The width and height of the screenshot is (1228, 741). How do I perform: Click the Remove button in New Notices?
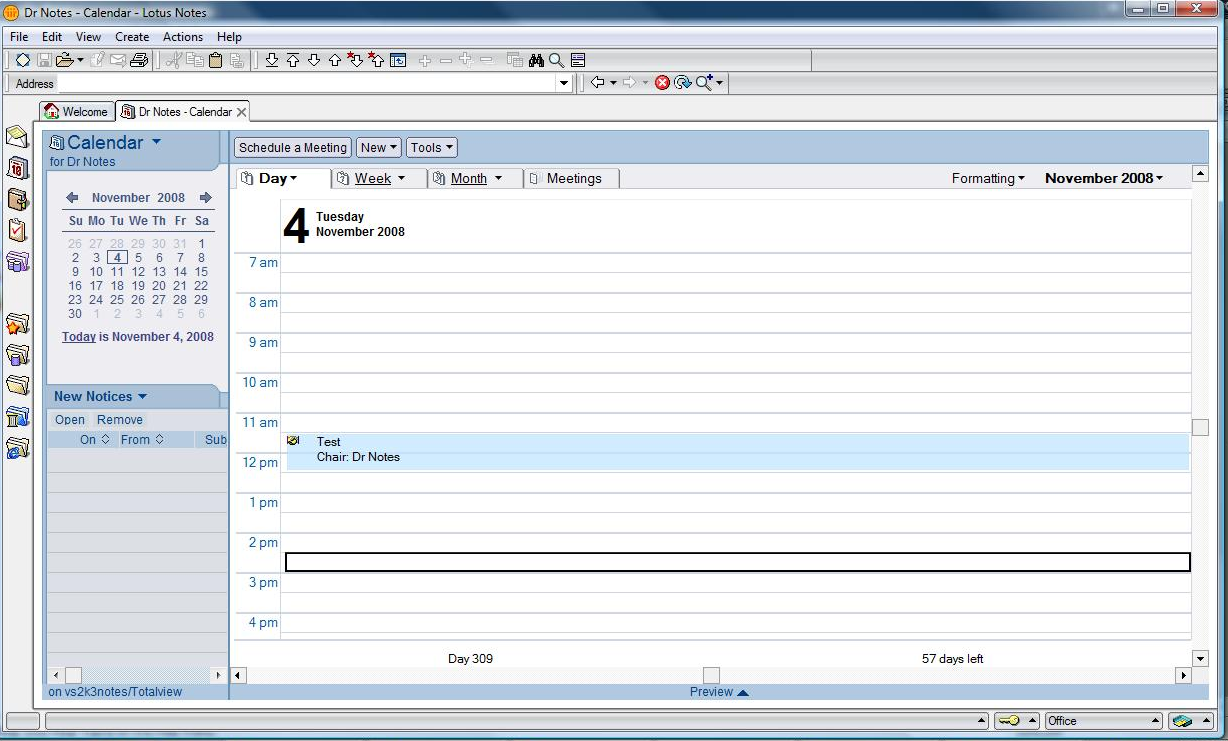tap(120, 420)
